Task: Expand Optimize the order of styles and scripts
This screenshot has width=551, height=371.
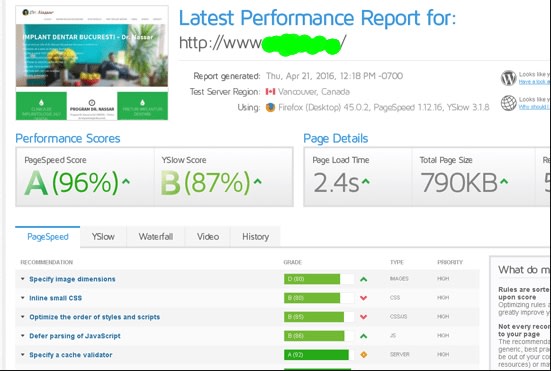Action: tap(23, 317)
